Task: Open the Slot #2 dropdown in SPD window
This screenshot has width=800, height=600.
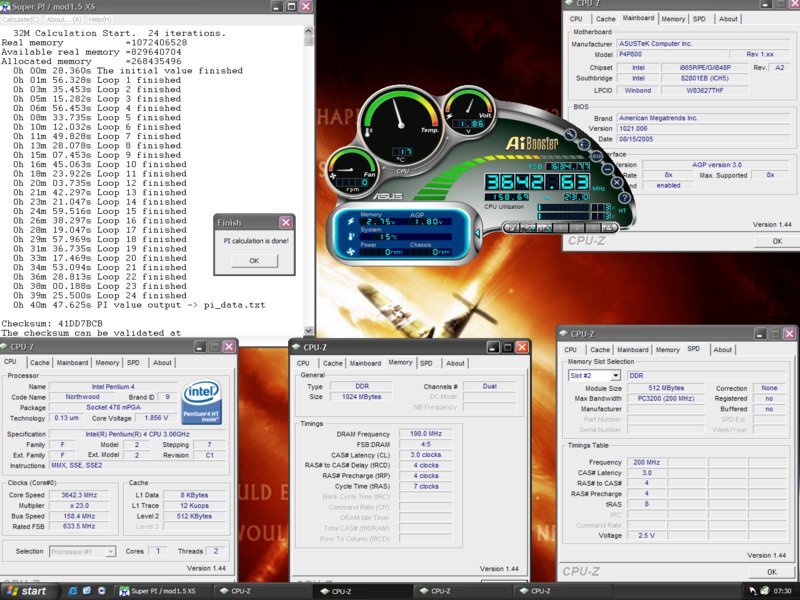Action: click(x=615, y=376)
